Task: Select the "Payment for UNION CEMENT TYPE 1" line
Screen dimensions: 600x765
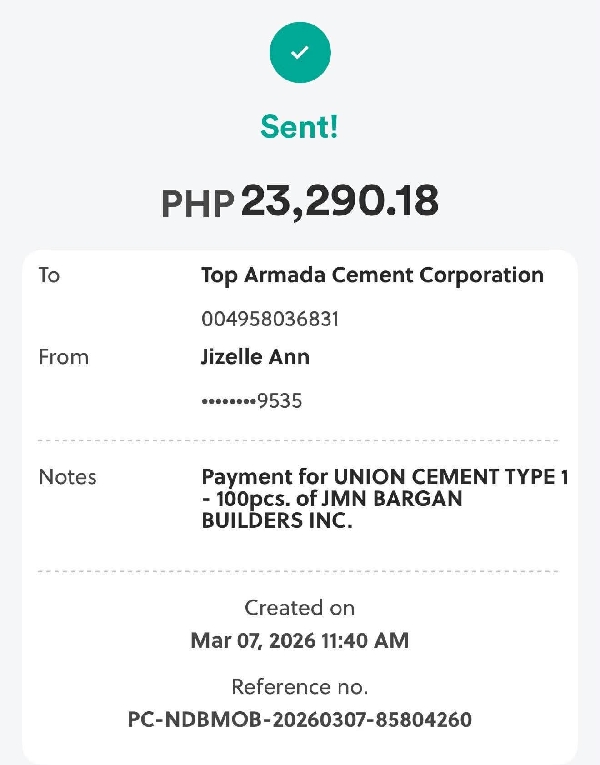Action: tap(385, 477)
